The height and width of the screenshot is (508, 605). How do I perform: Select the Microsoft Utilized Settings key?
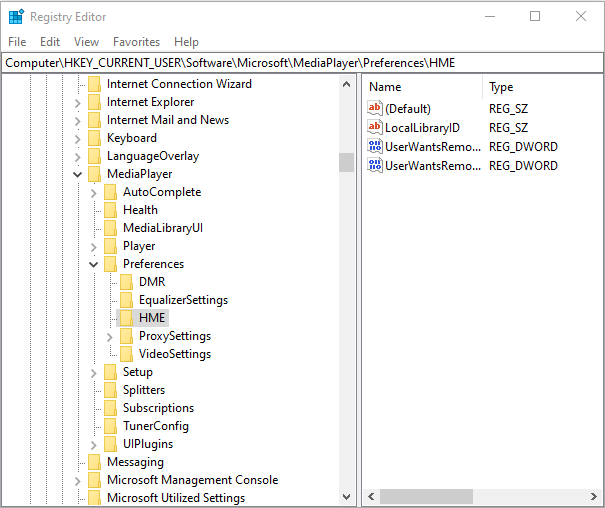(x=176, y=498)
